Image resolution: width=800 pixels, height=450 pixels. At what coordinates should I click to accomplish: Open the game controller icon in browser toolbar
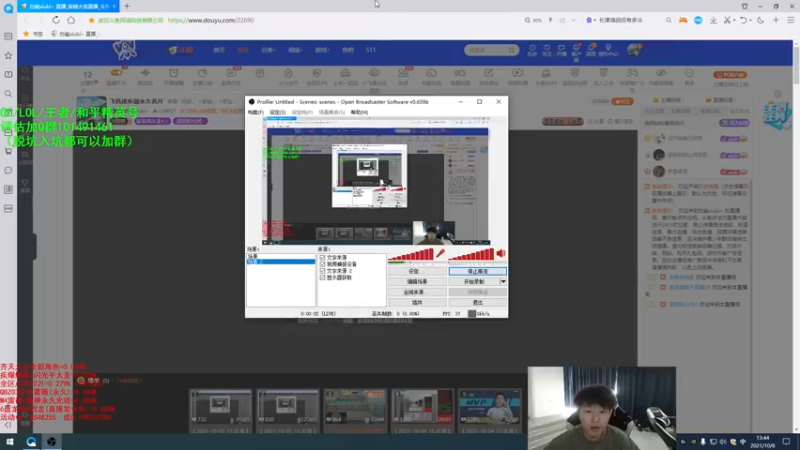point(683,20)
